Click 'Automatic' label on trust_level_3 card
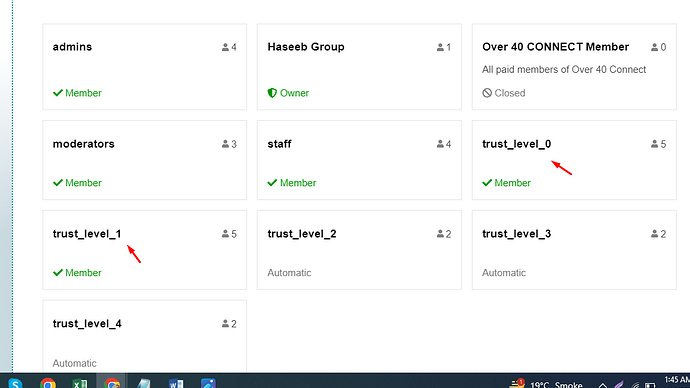690x388 pixels. point(504,273)
